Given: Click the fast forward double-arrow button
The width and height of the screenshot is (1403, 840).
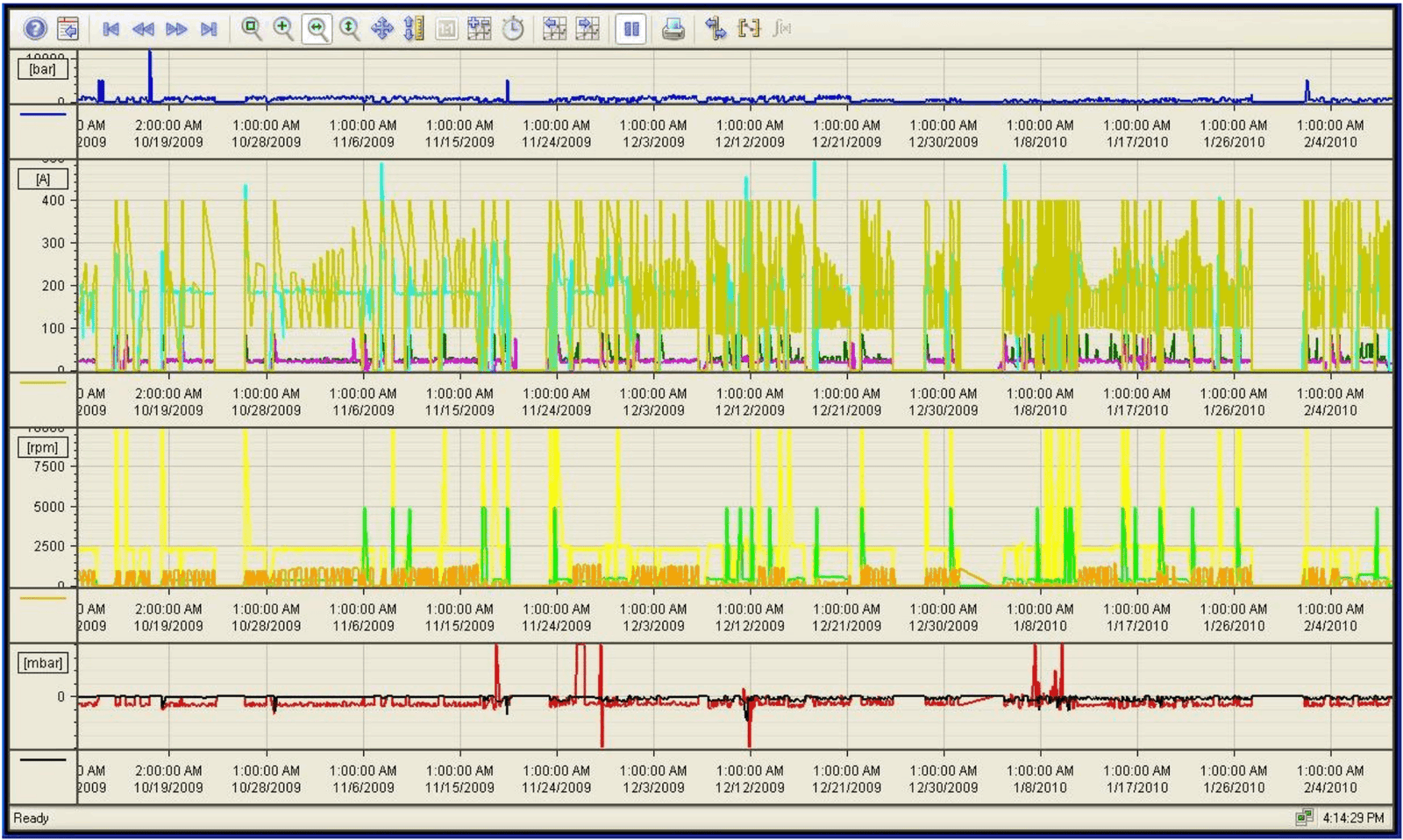Looking at the screenshot, I should tap(176, 29).
